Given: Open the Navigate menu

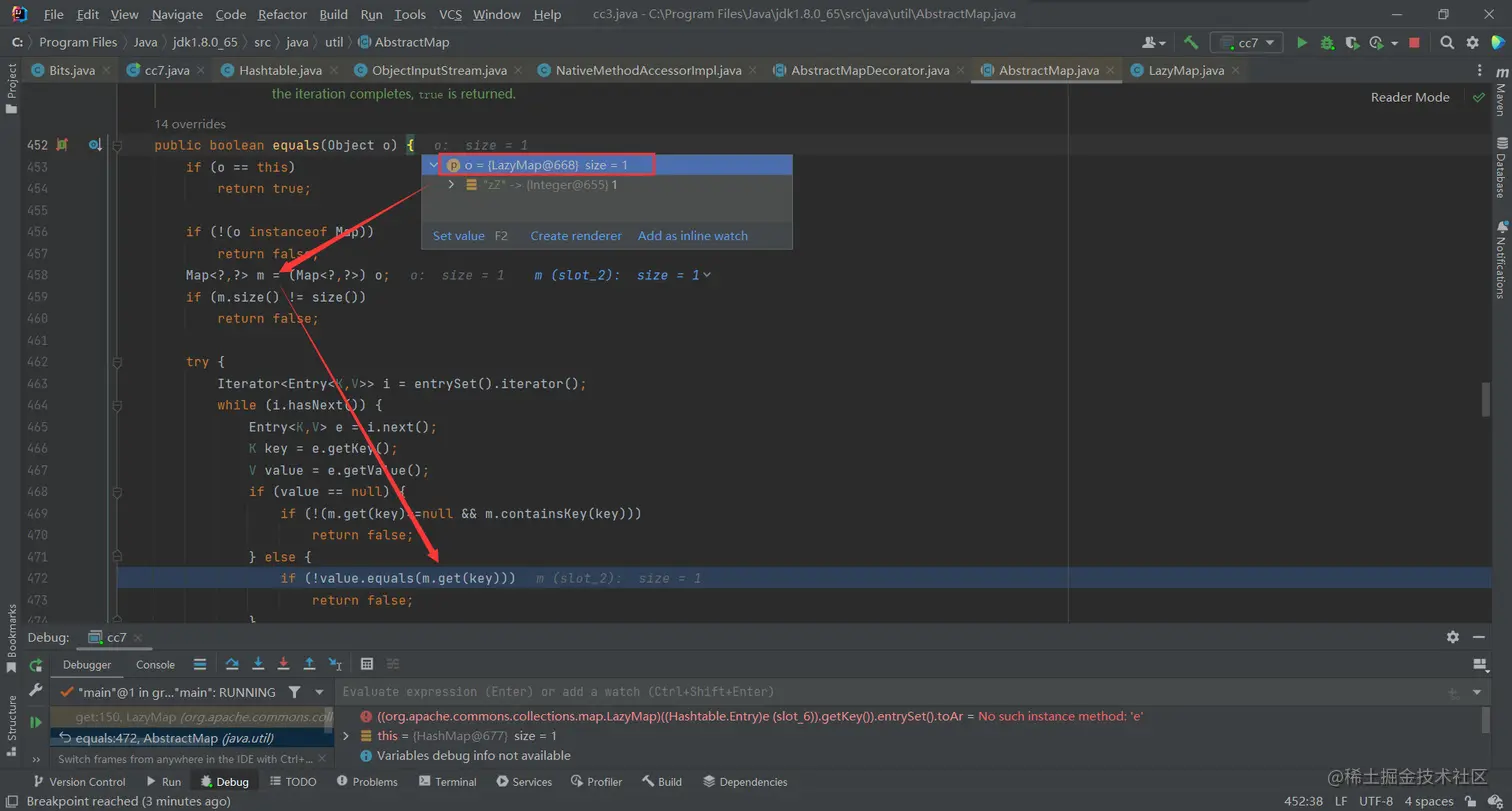Looking at the screenshot, I should coord(177,15).
